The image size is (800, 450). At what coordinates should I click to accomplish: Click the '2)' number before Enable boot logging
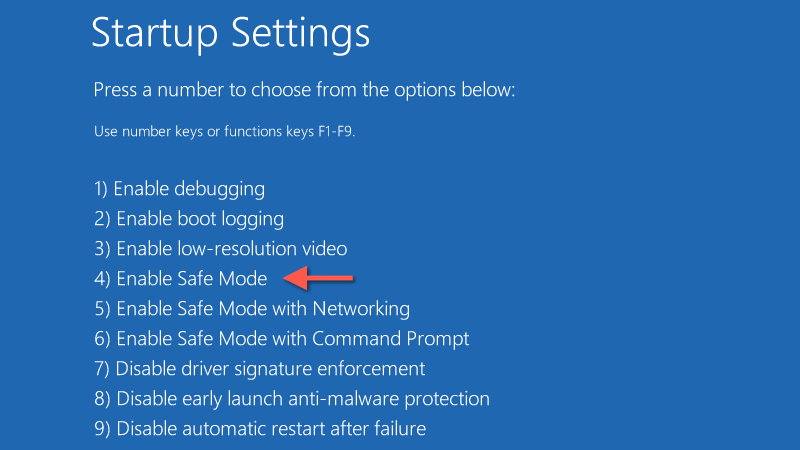[x=101, y=218]
